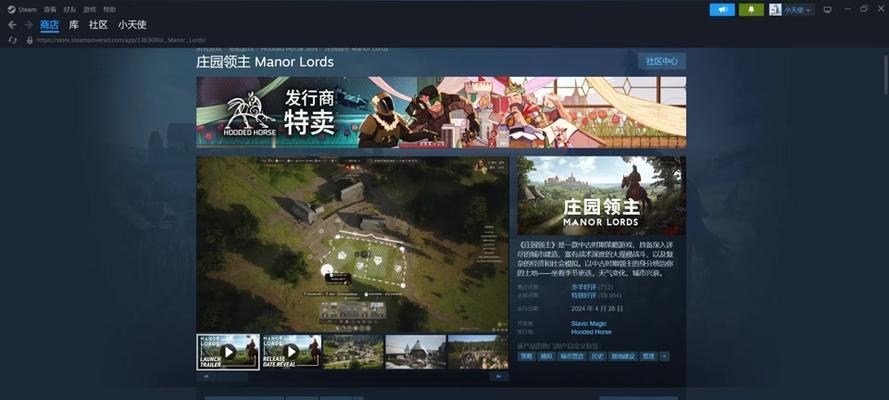The image size is (889, 400).
Task: Play the Launch Trailer thumbnail
Action: (228, 352)
